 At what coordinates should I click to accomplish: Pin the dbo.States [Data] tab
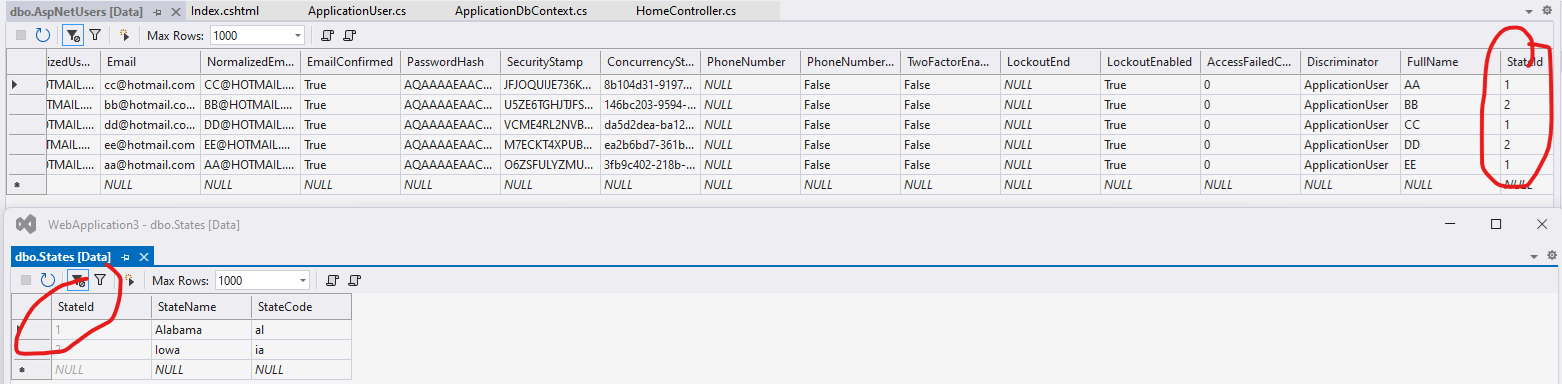click(x=125, y=257)
